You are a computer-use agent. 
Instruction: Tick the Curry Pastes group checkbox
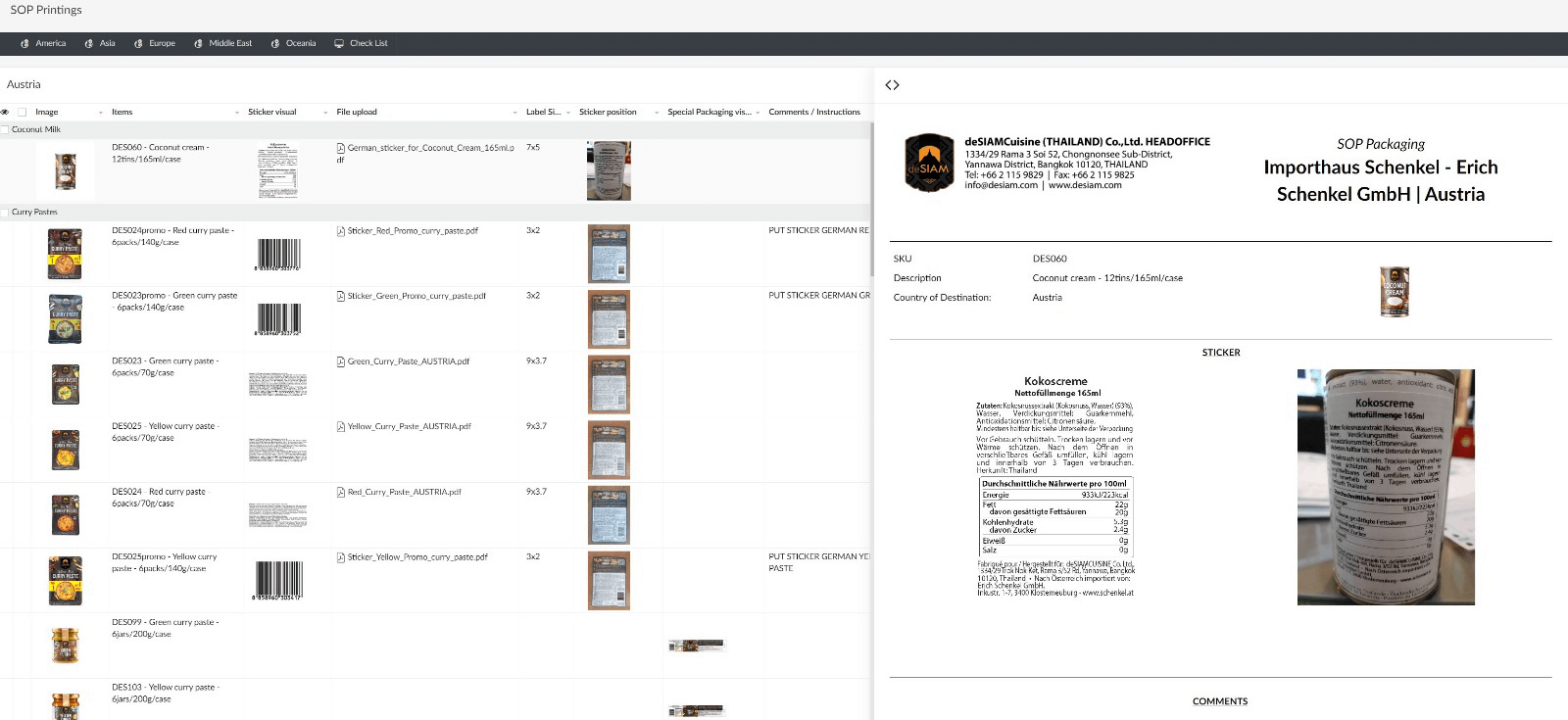pos(5,212)
